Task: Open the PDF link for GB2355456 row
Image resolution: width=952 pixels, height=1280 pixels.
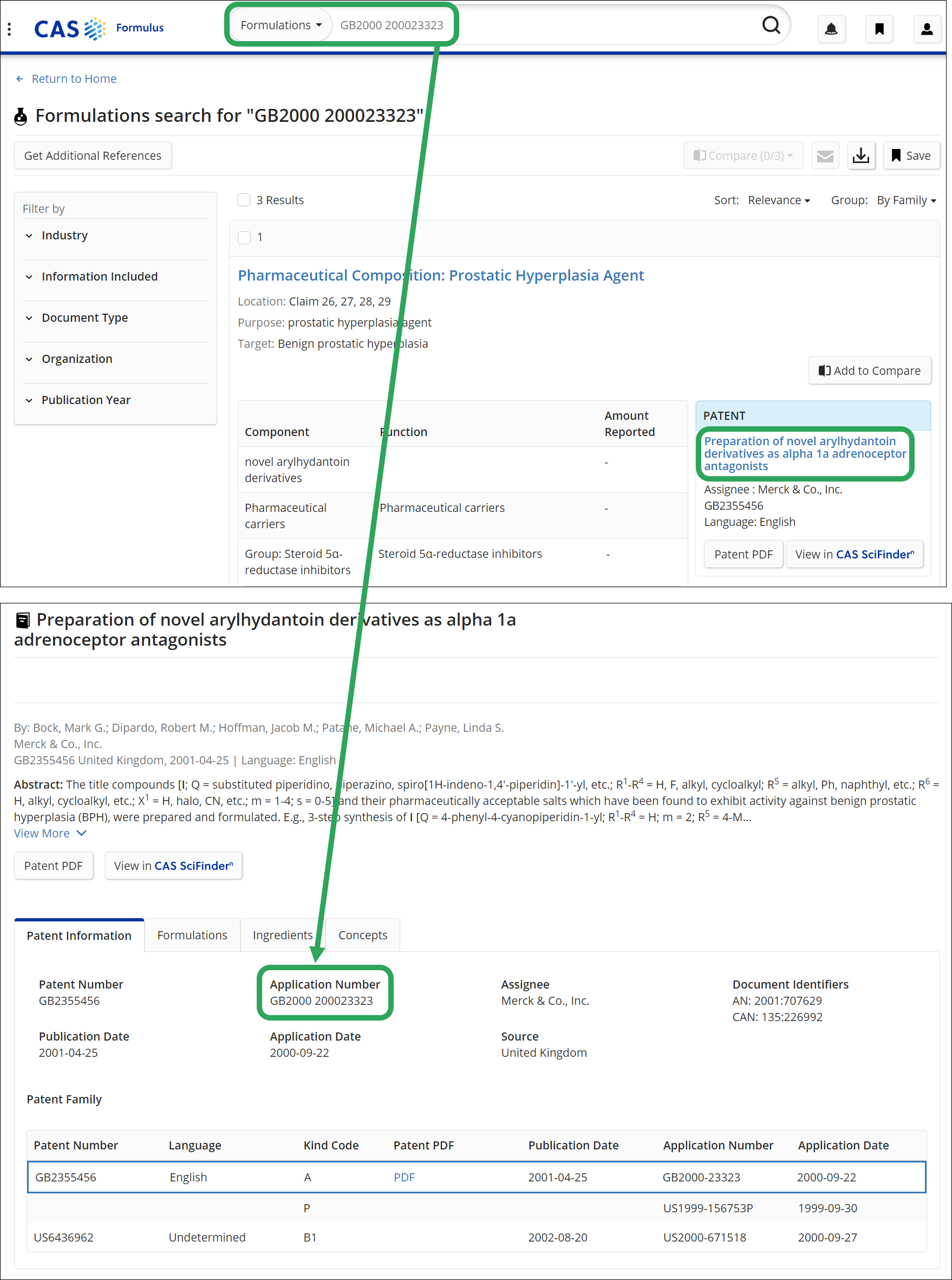Action: (404, 1178)
